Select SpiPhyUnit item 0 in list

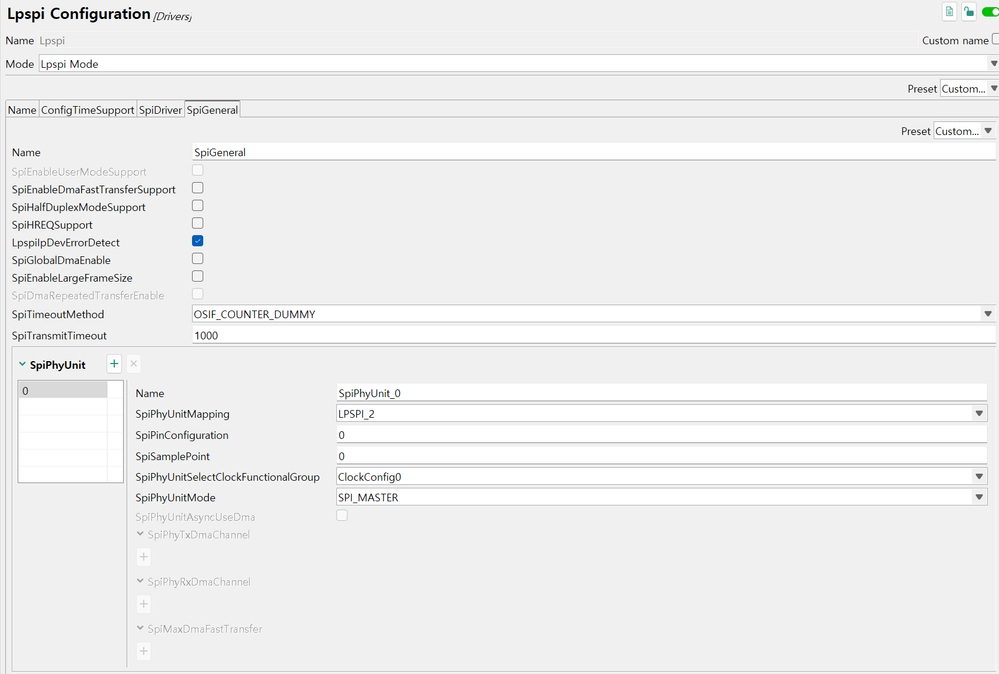(62, 391)
